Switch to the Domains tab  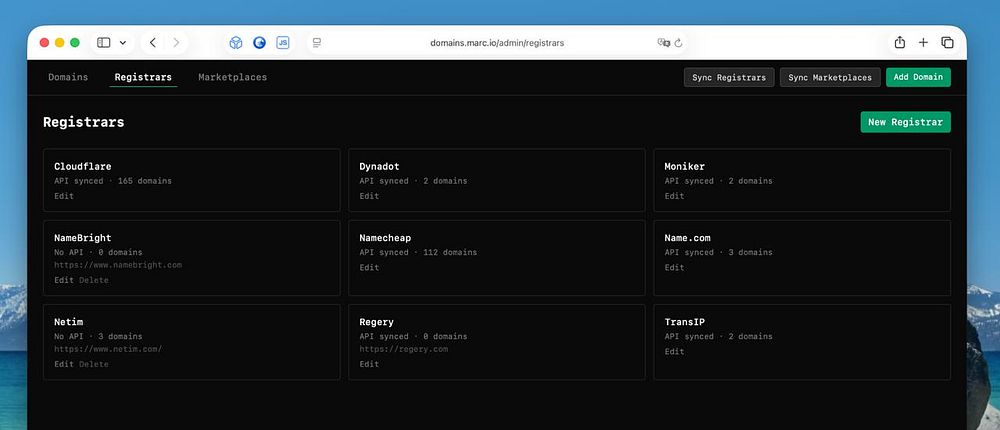coord(68,77)
